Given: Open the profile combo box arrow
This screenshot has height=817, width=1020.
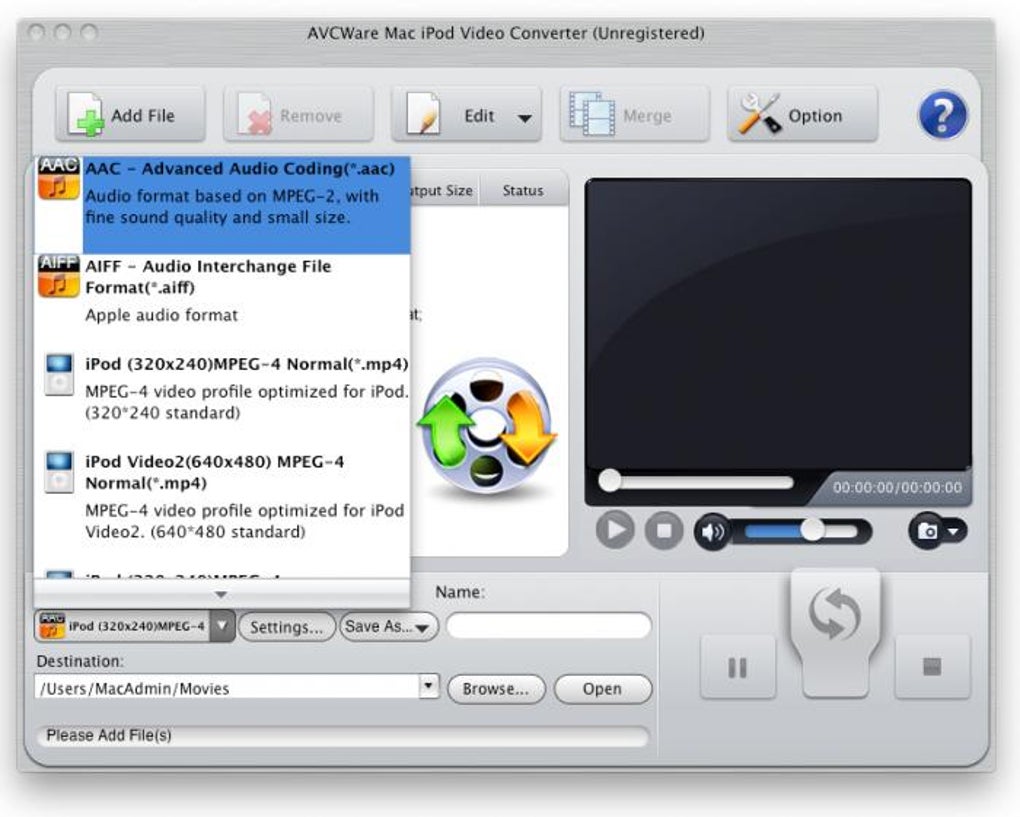Looking at the screenshot, I should 222,626.
